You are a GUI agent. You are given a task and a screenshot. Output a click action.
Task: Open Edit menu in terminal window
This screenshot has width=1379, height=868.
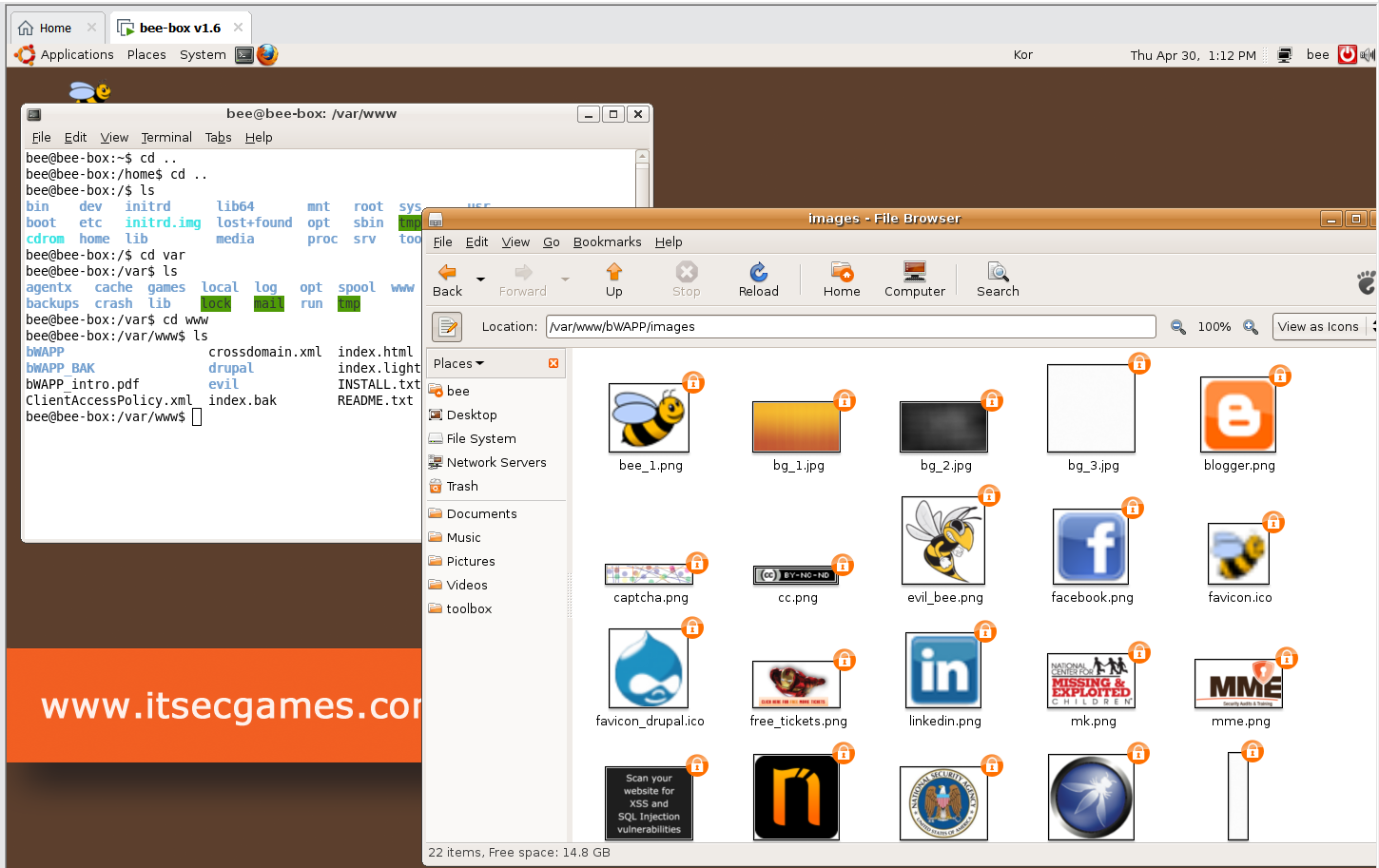pos(75,138)
